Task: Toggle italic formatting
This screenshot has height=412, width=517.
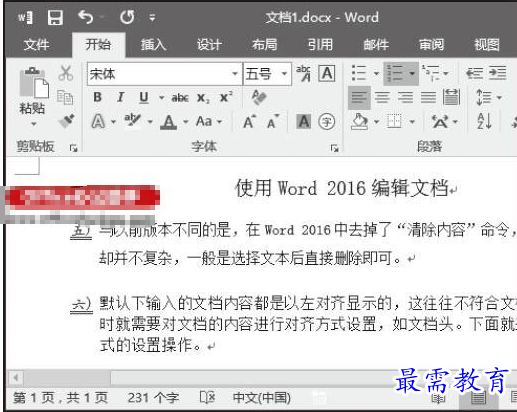Action: click(x=121, y=97)
